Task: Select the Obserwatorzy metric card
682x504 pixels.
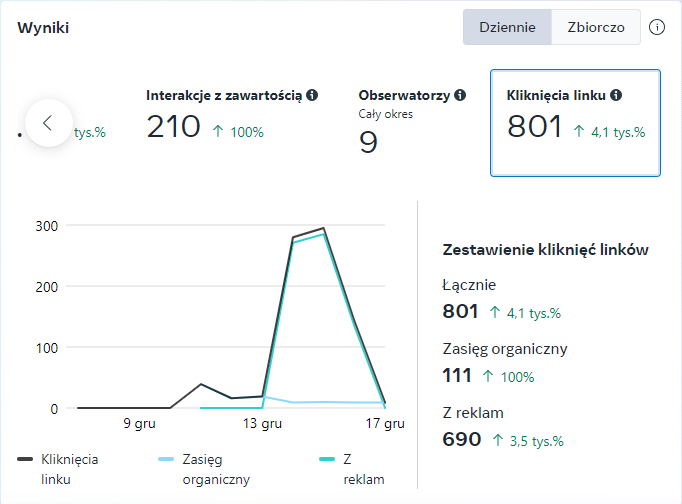Action: 412,120
